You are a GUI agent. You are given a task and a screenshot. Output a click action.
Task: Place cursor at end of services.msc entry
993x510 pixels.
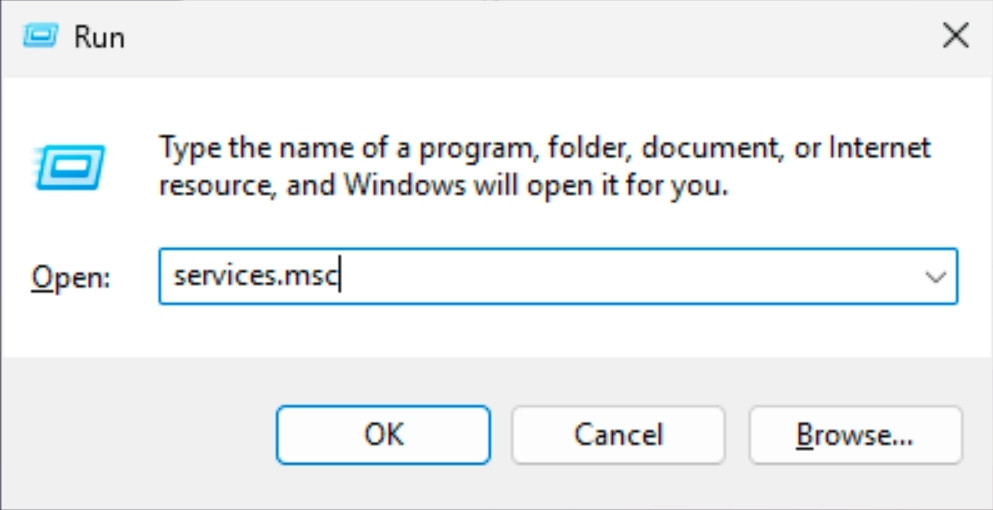[342, 277]
